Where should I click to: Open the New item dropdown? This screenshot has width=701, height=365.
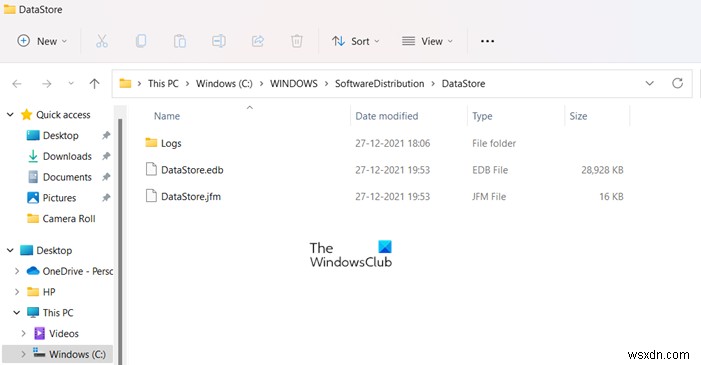pyautogui.click(x=42, y=41)
